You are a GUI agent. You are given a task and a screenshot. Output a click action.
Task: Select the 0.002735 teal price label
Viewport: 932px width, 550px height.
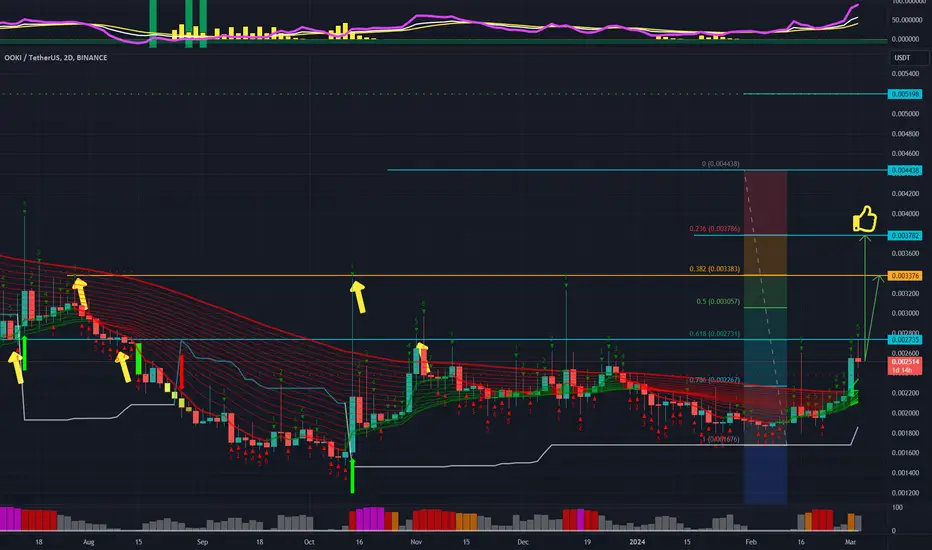pyautogui.click(x=905, y=340)
